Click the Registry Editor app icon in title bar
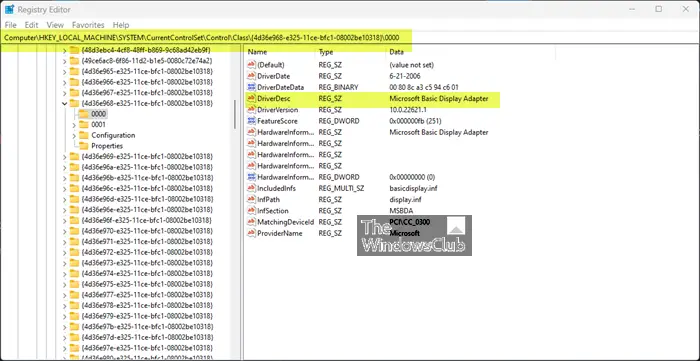700x361 pixels. 9,9
